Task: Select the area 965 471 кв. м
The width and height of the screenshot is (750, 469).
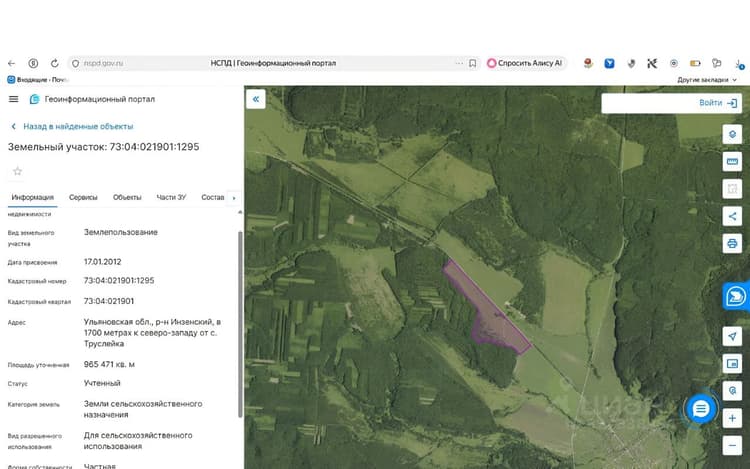Action: click(x=109, y=364)
